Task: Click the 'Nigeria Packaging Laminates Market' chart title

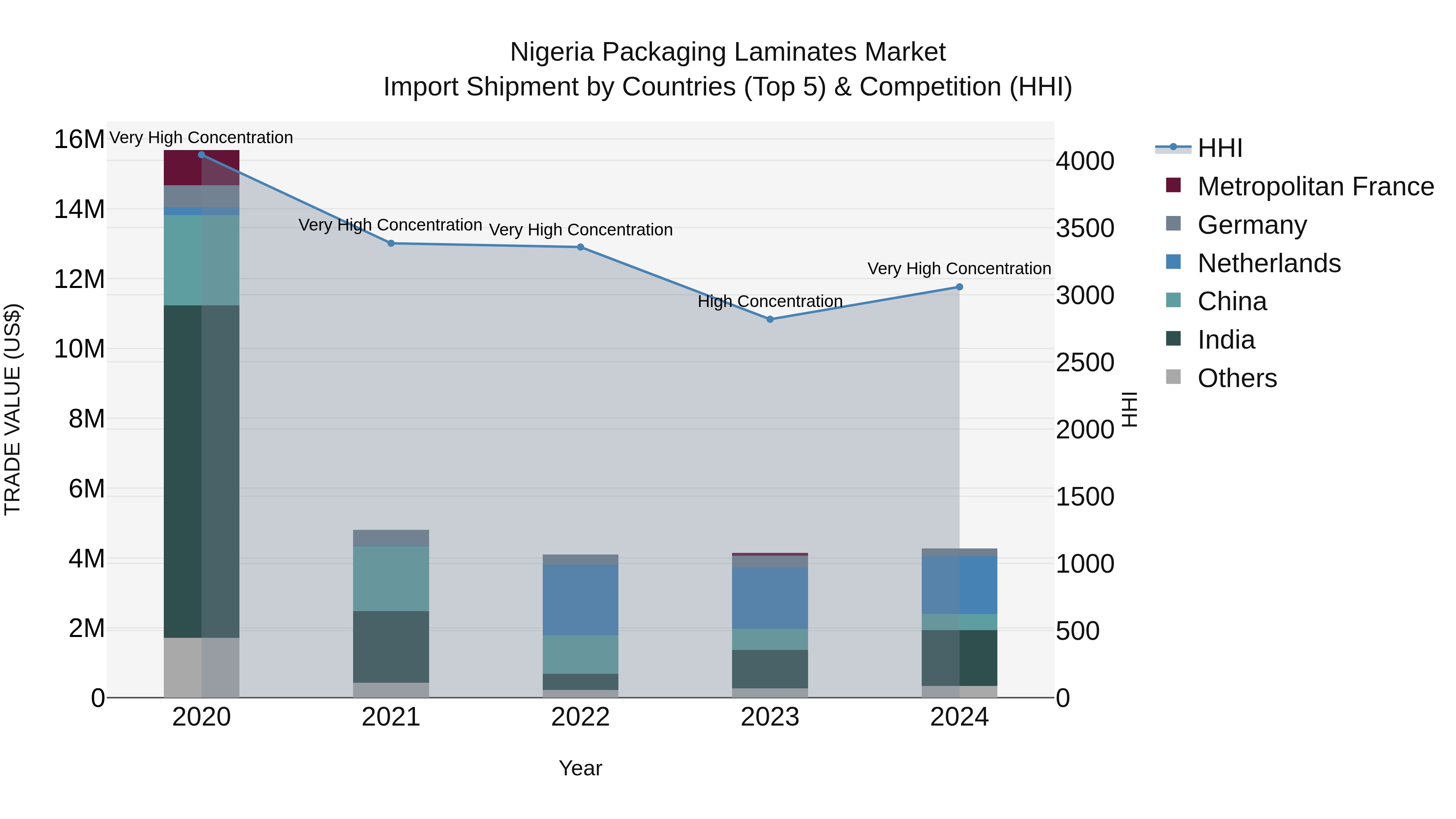Action: 728,52
